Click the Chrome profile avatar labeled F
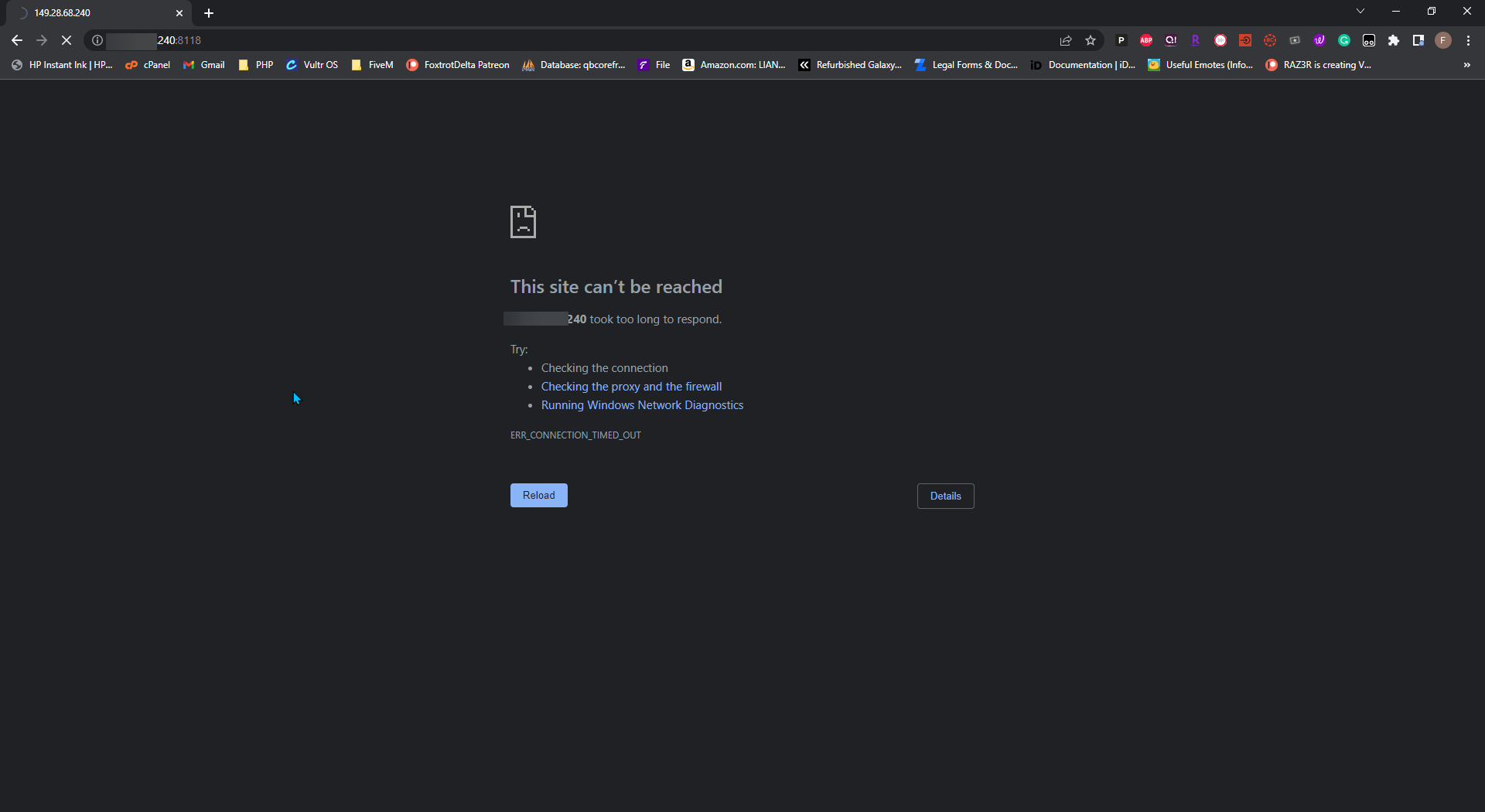1485x812 pixels. [x=1443, y=40]
